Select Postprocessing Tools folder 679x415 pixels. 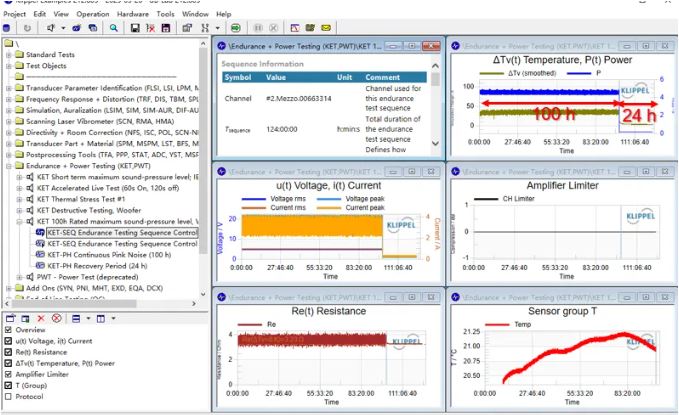112,155
